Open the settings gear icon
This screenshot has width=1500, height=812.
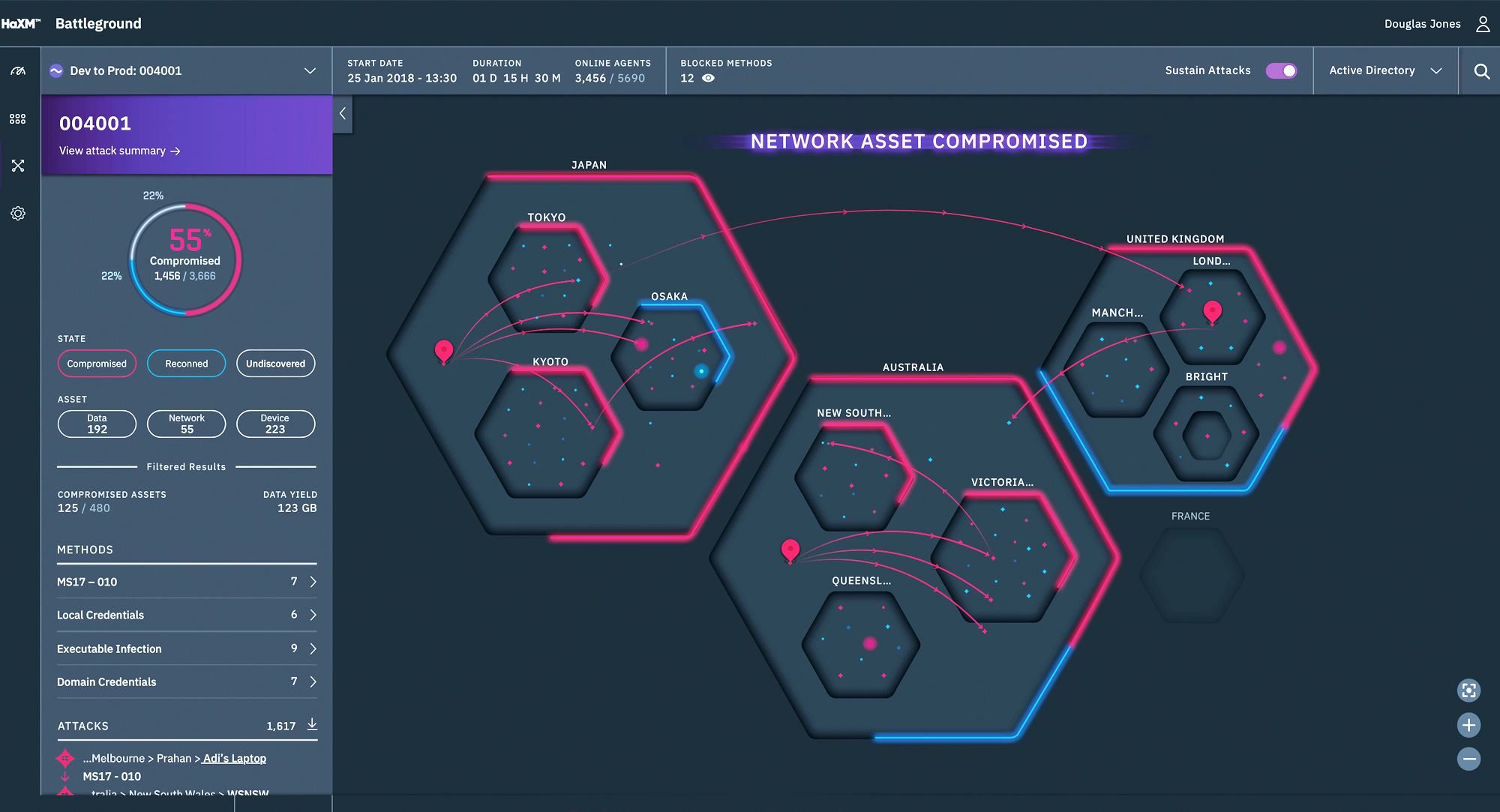coord(18,214)
